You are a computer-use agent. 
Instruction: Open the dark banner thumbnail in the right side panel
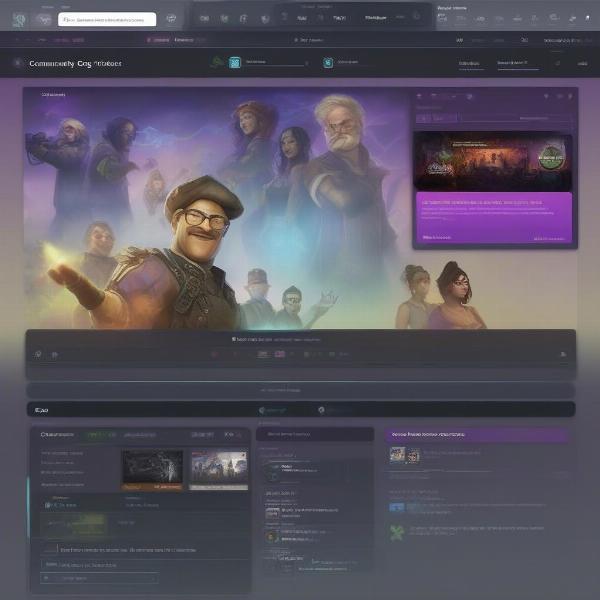point(493,161)
